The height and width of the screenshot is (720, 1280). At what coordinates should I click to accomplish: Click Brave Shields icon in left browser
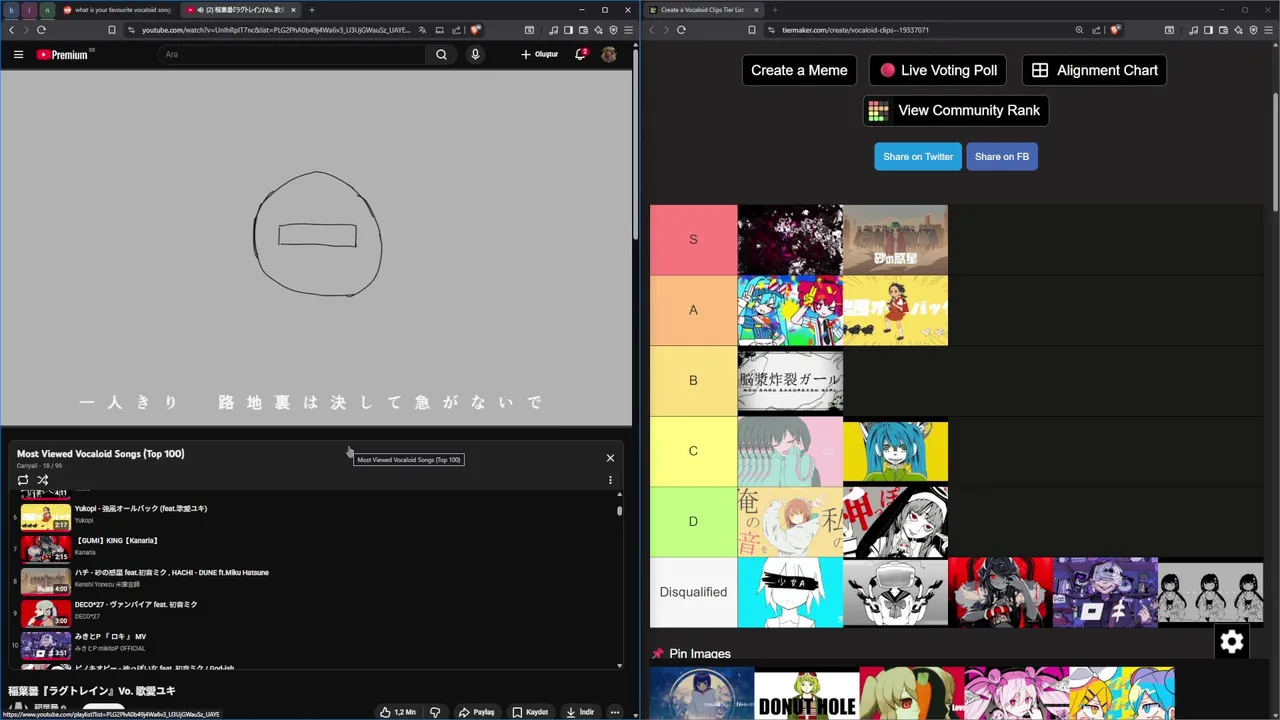(475, 30)
